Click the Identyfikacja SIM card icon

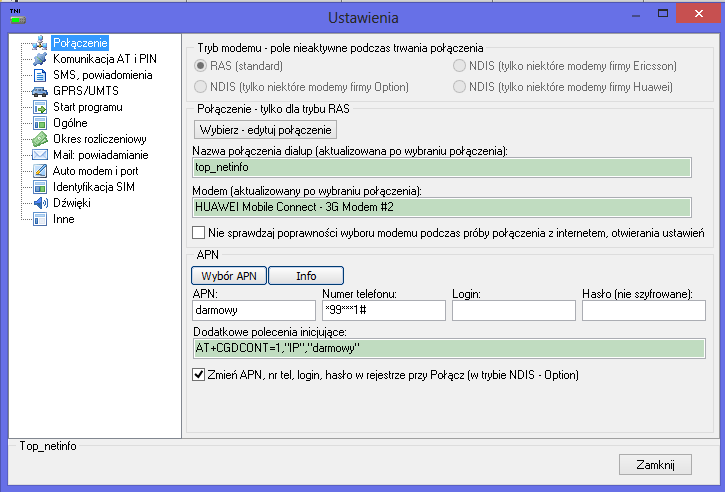point(40,187)
